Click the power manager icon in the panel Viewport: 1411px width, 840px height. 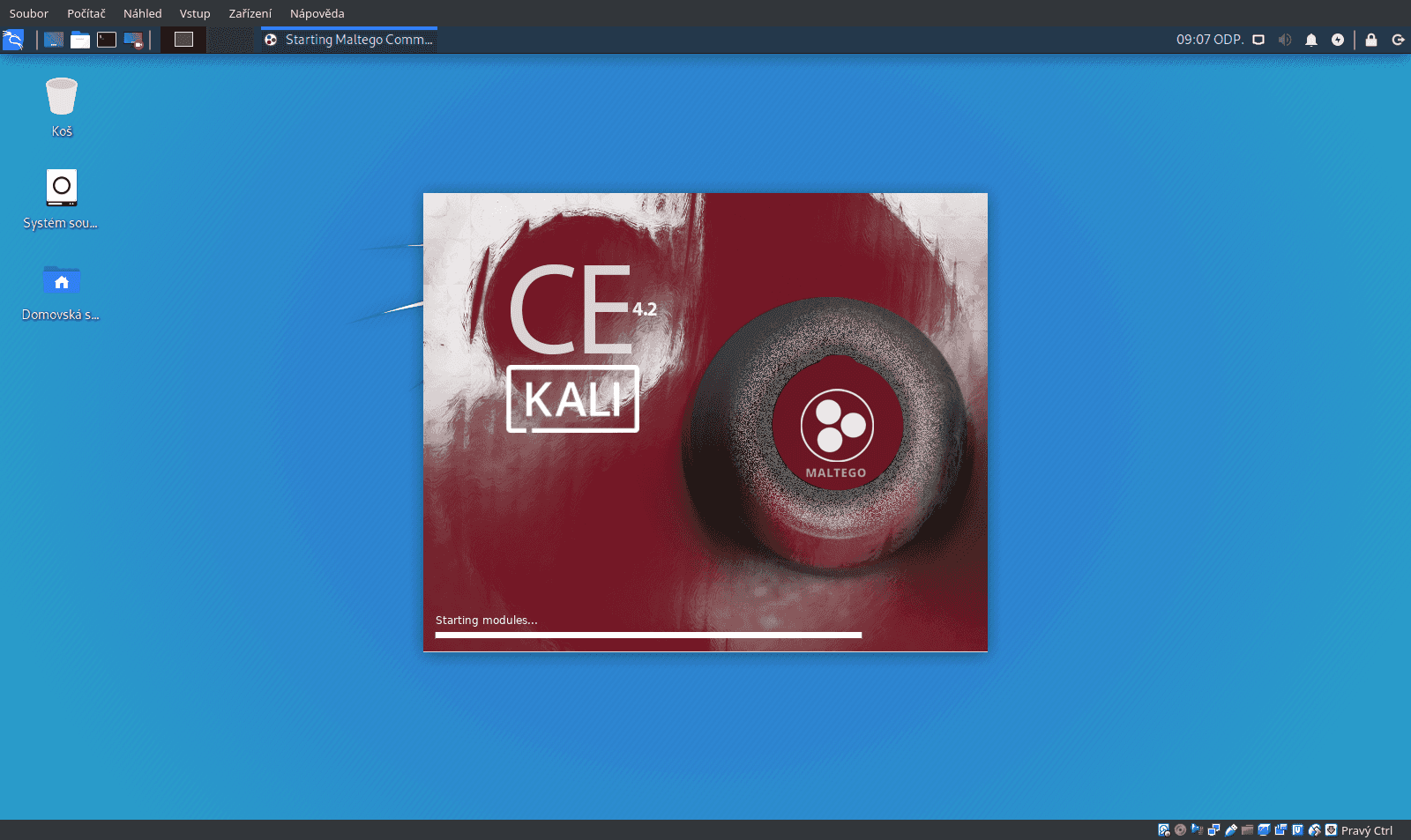tap(1338, 39)
